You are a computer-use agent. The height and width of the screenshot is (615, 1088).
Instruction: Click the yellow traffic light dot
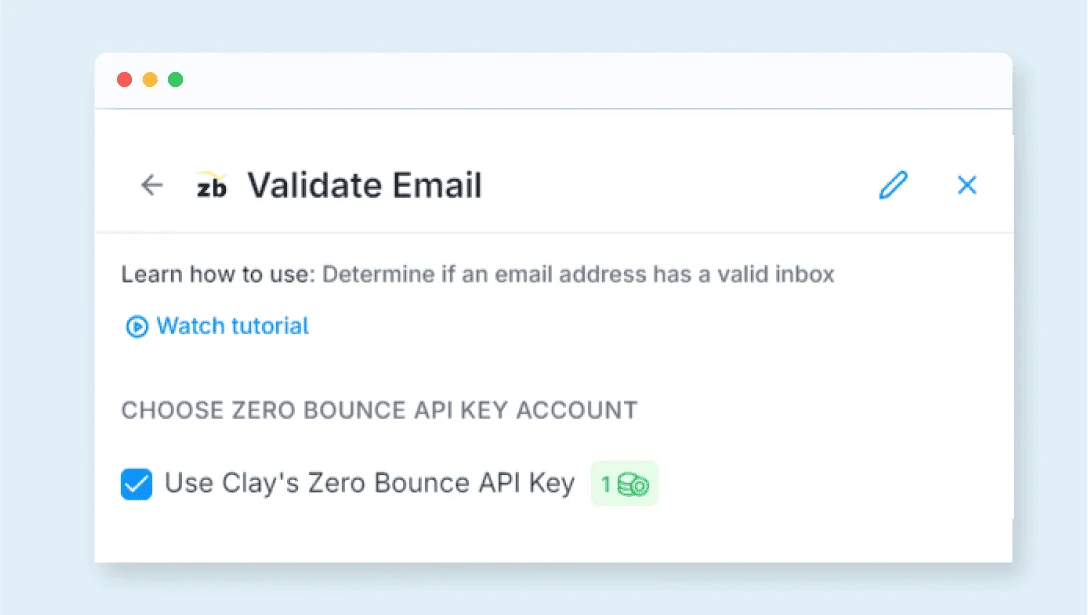[150, 79]
